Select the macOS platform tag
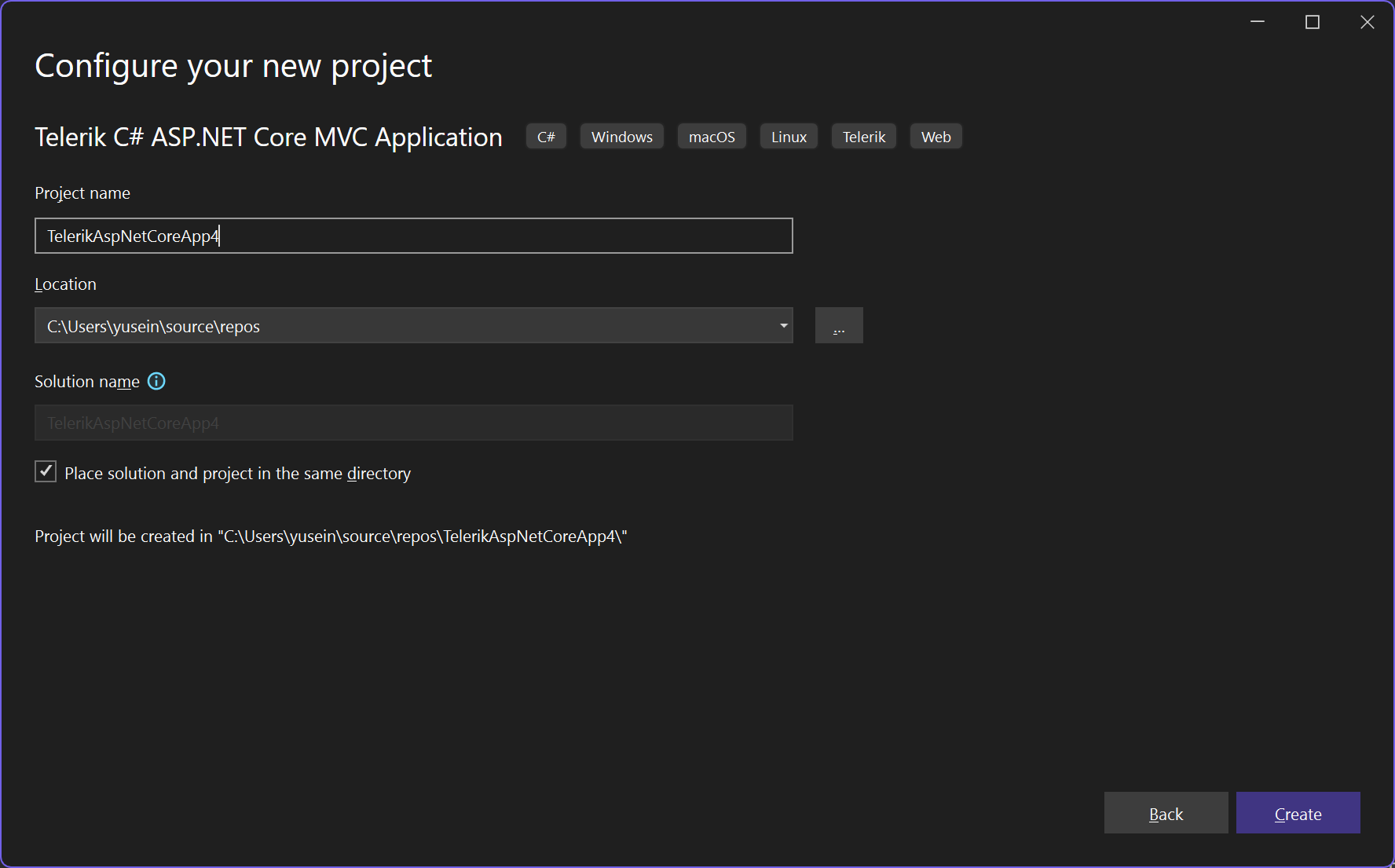Viewport: 1395px width, 868px height. tap(712, 137)
